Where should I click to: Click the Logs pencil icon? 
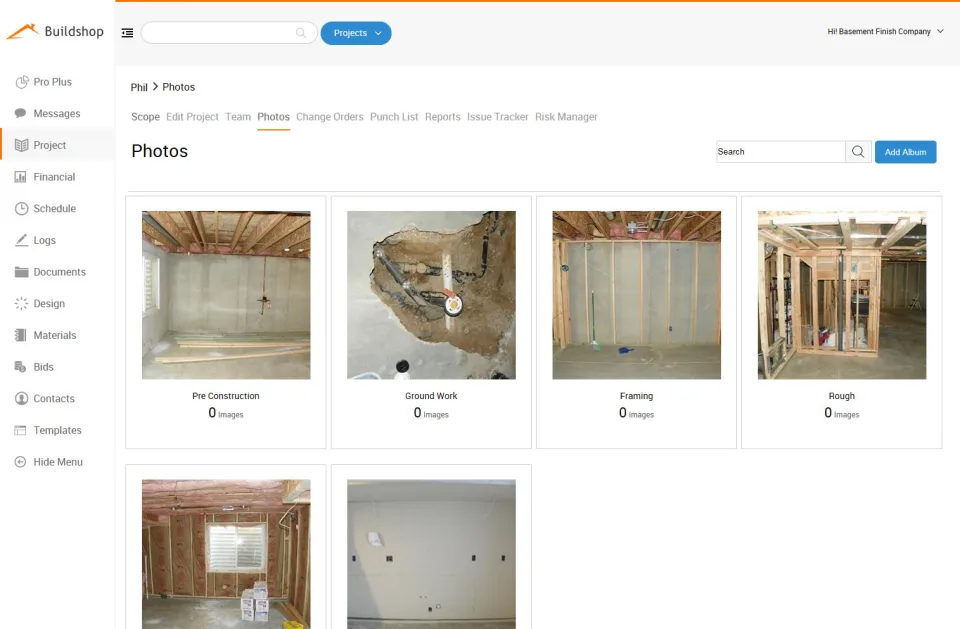(21, 240)
